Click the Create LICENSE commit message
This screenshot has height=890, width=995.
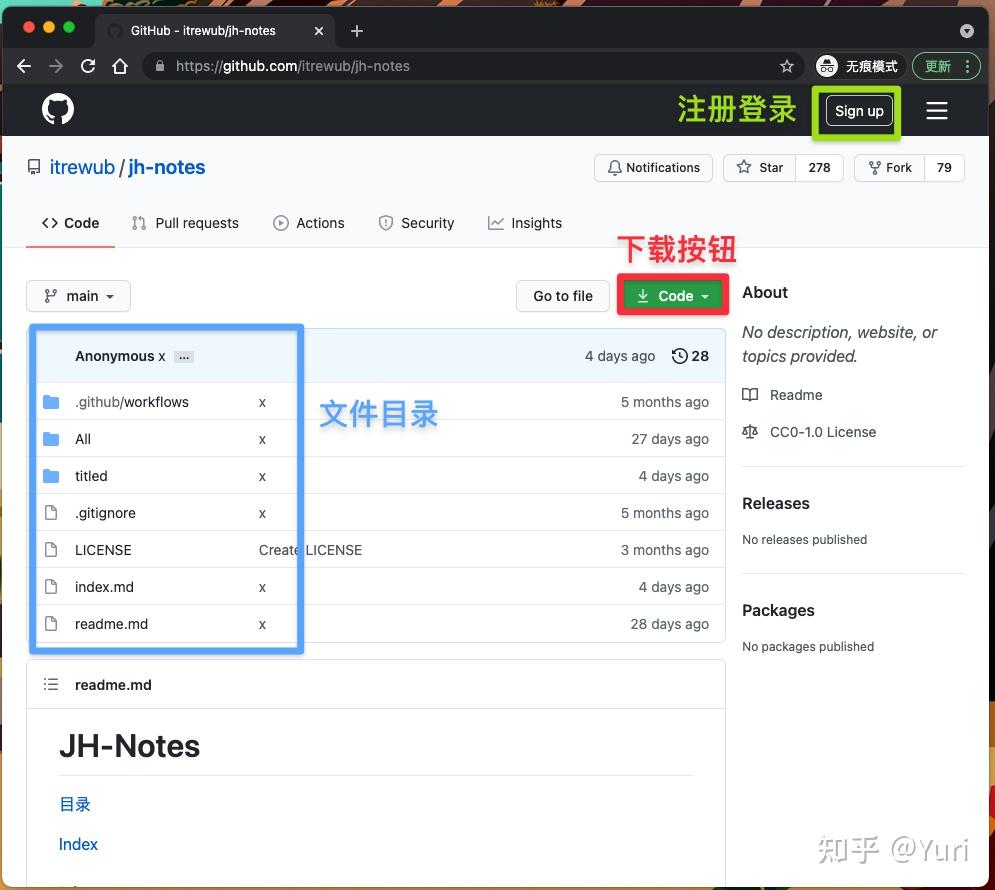point(310,550)
